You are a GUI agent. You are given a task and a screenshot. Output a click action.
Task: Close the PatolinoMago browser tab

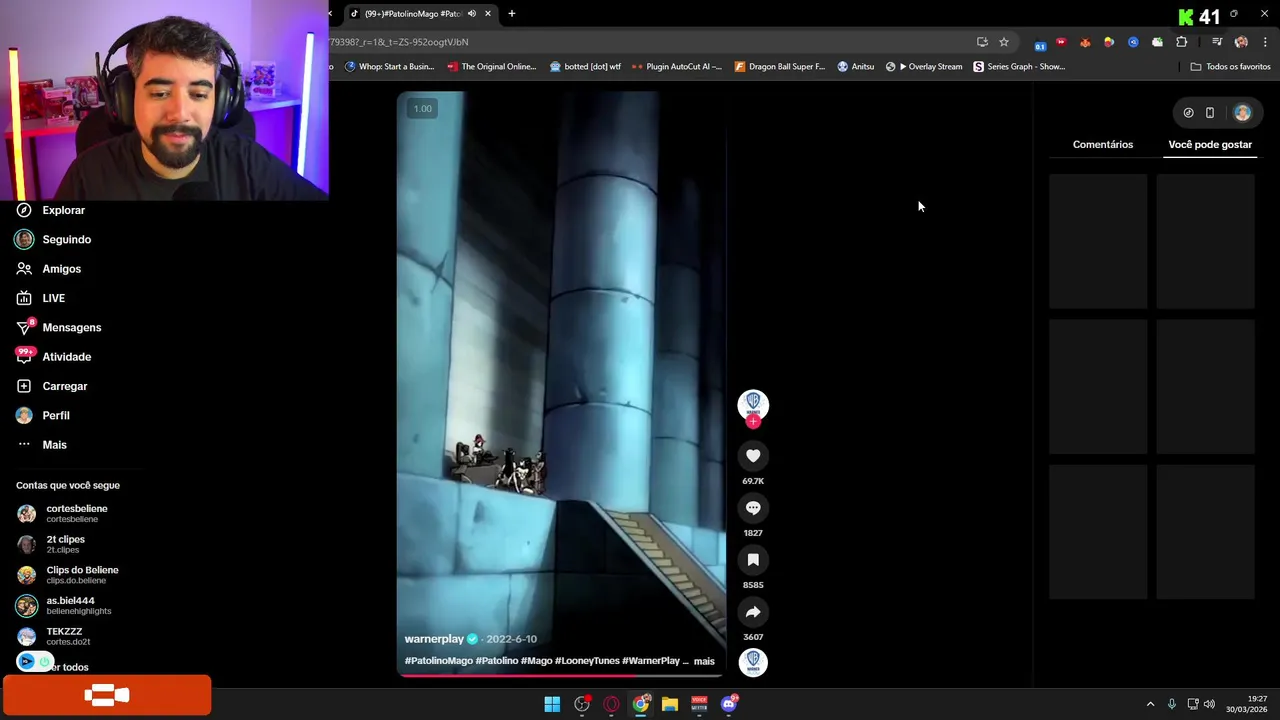click(x=488, y=14)
